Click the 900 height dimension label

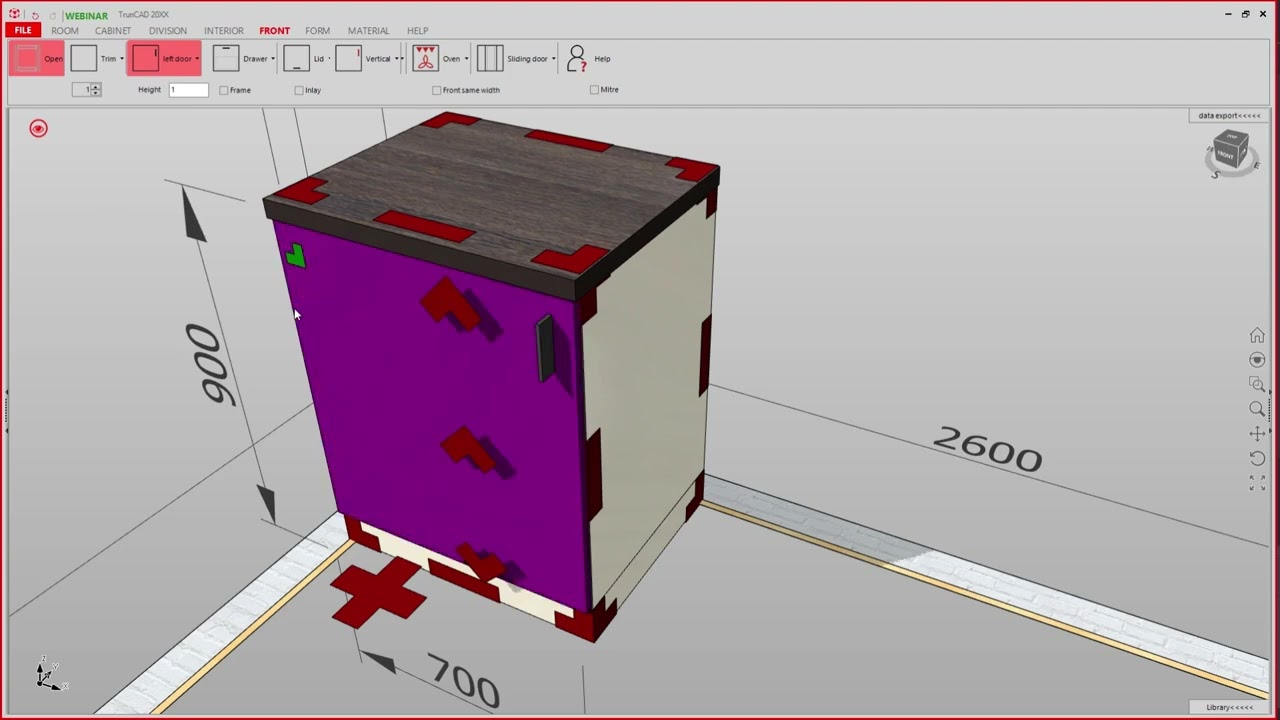pyautogui.click(x=210, y=364)
